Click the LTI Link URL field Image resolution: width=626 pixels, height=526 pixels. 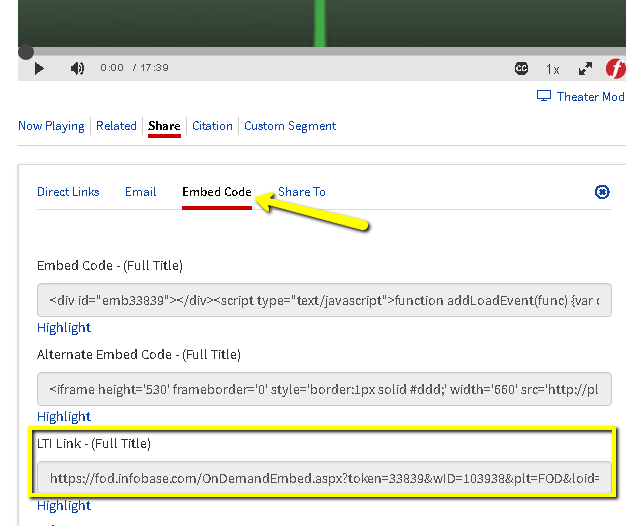point(324,478)
